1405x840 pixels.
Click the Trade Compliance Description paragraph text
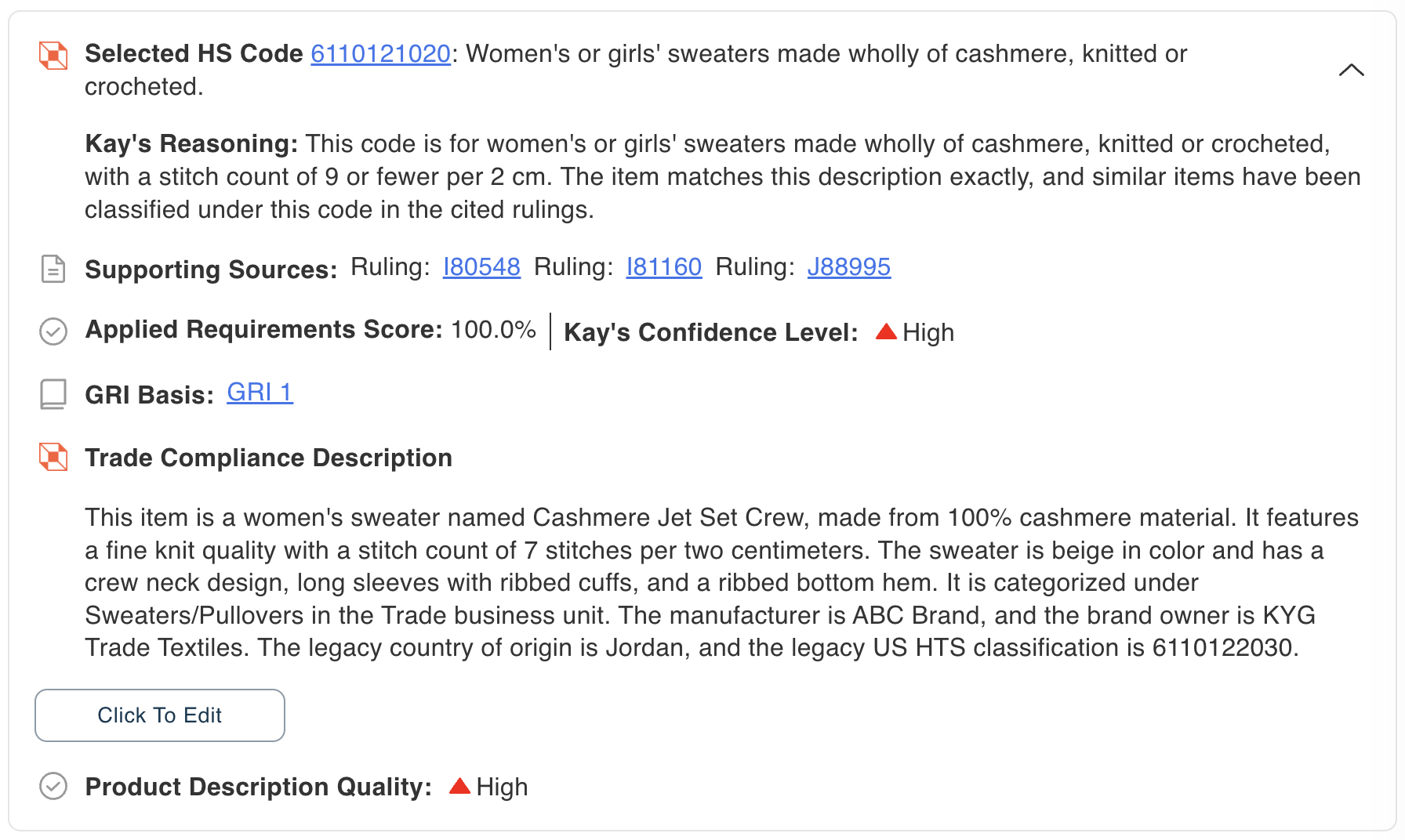(x=721, y=582)
